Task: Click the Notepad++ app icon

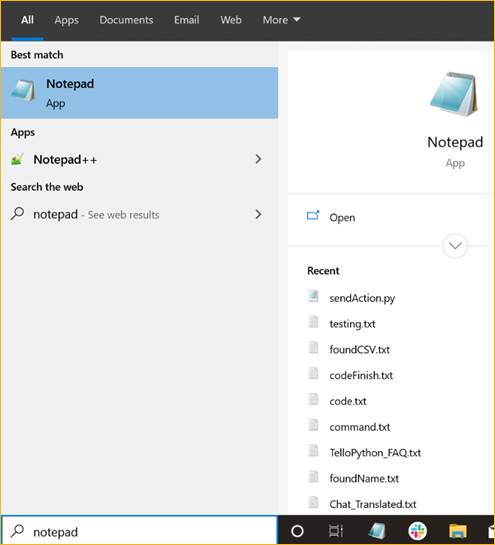Action: click(17, 159)
